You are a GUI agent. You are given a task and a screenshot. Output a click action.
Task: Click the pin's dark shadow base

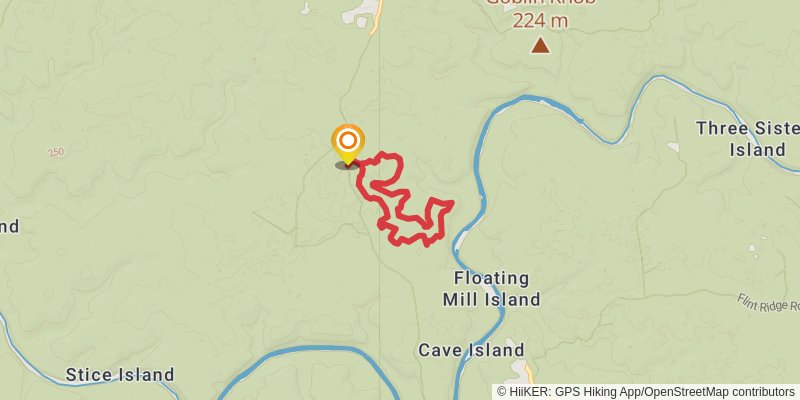click(347, 165)
